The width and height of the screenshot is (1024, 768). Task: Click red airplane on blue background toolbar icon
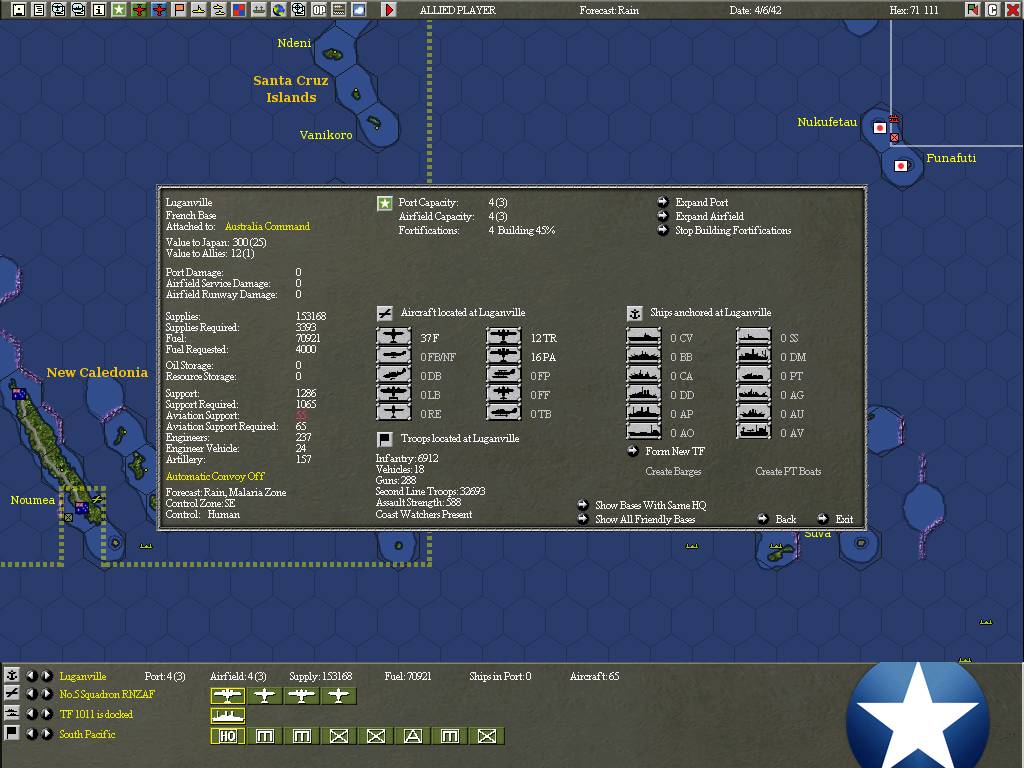coord(159,10)
